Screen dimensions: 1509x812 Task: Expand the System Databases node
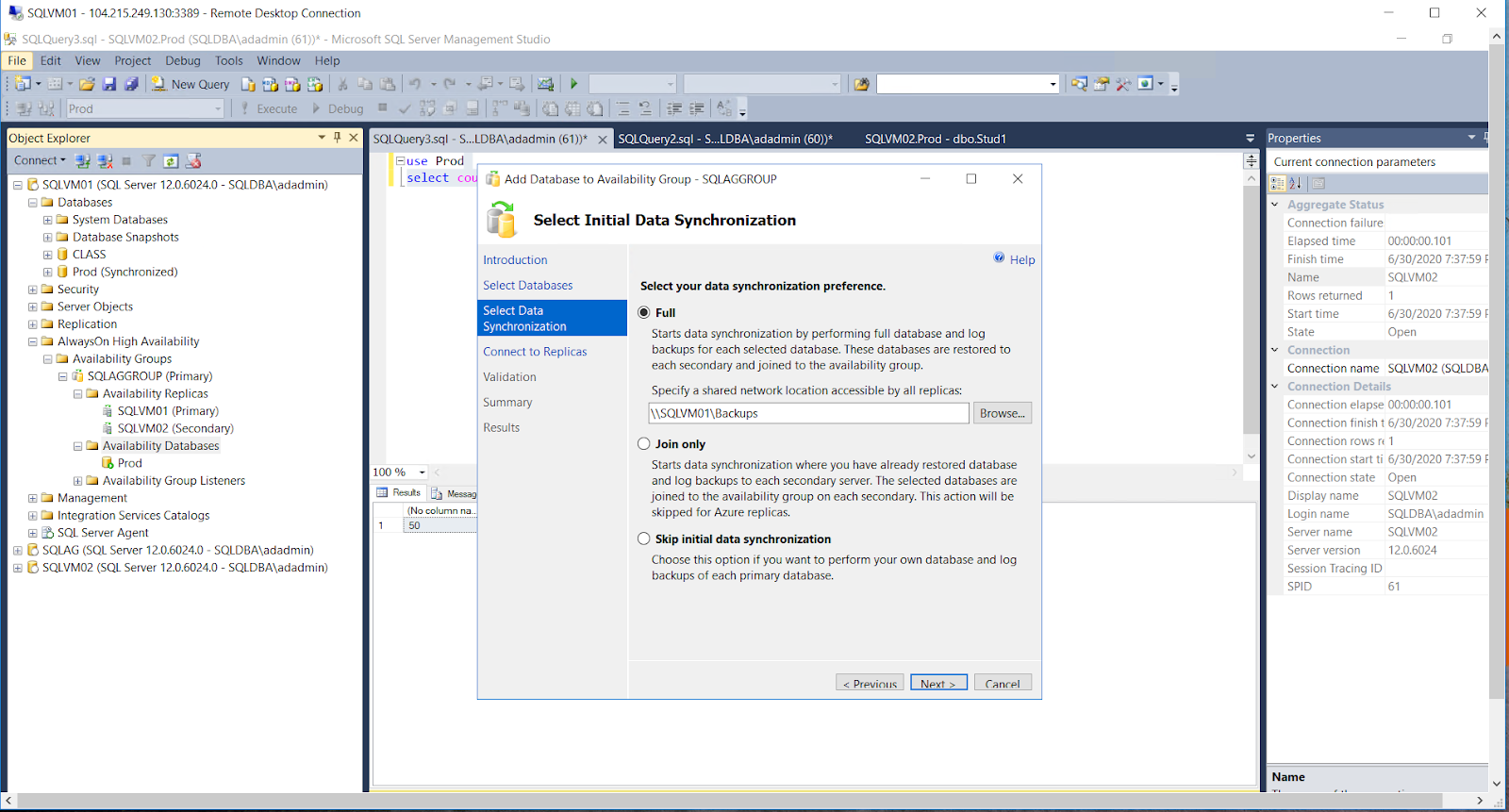47,220
